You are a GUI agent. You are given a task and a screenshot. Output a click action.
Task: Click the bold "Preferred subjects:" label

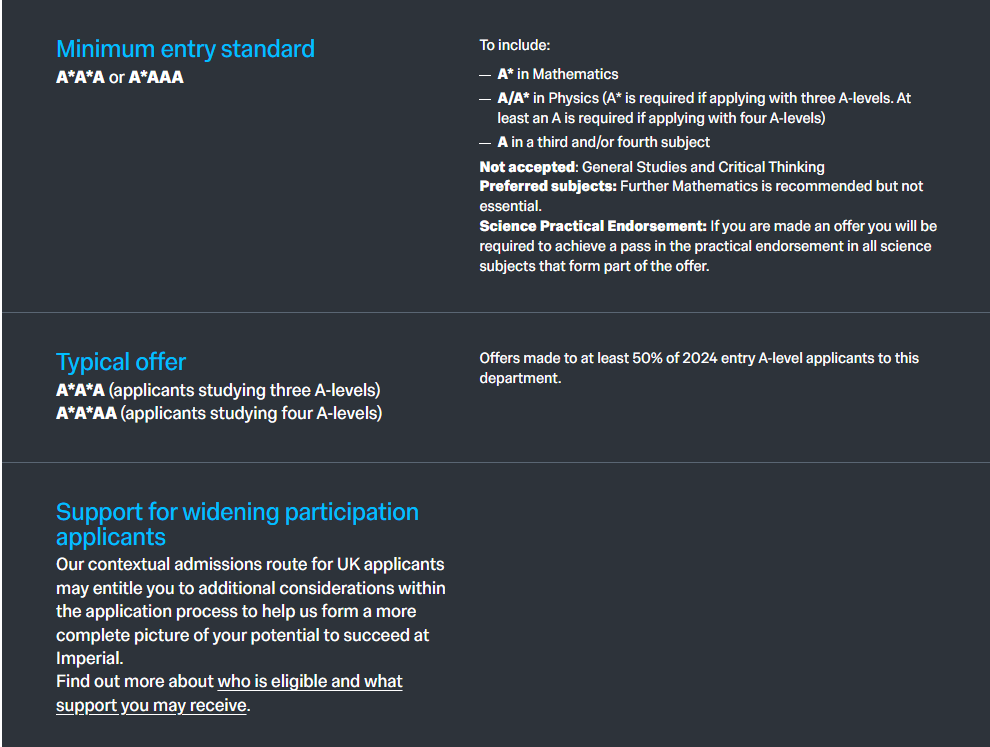point(548,186)
